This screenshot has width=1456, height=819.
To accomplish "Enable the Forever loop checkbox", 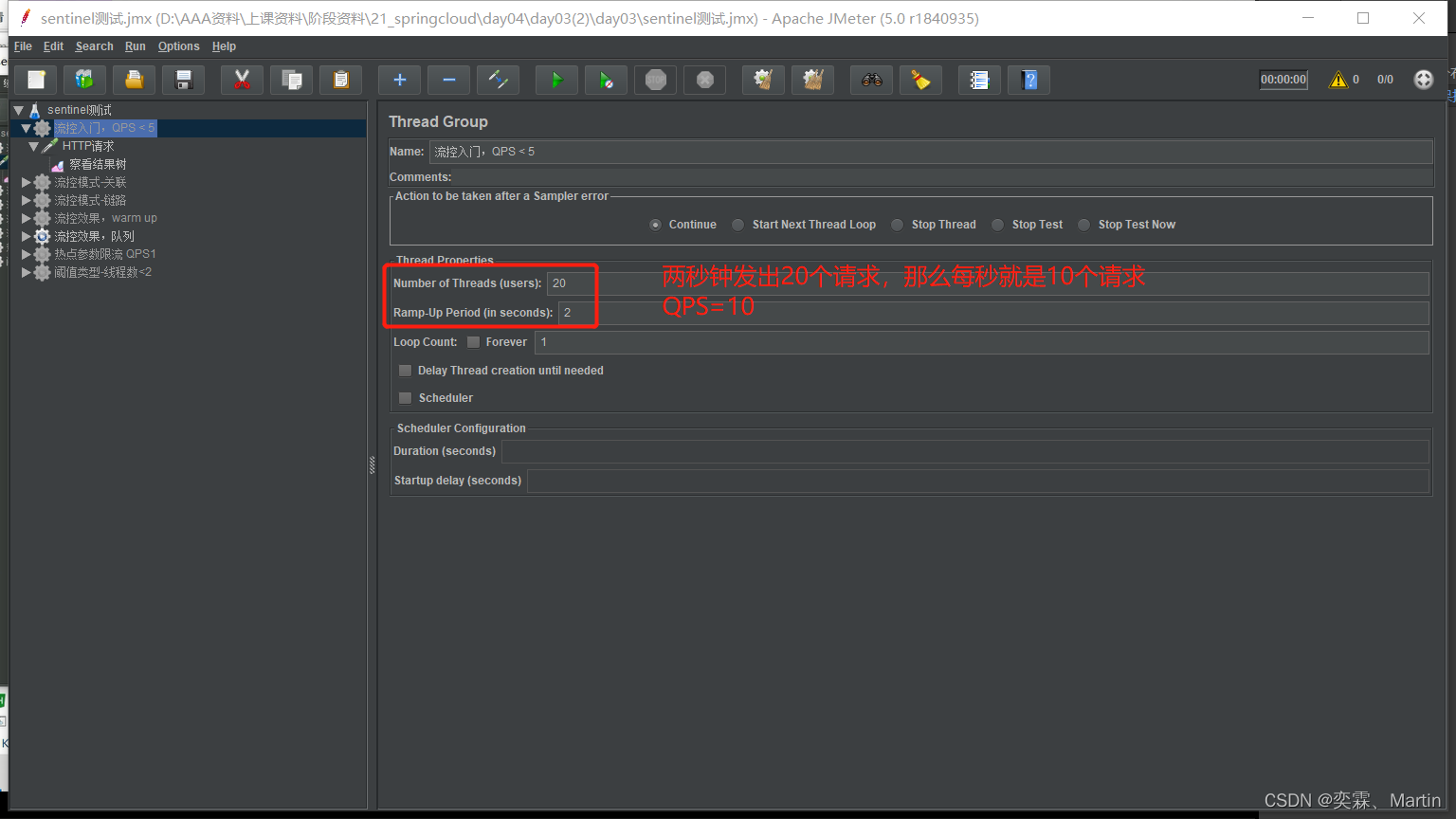I will point(474,342).
